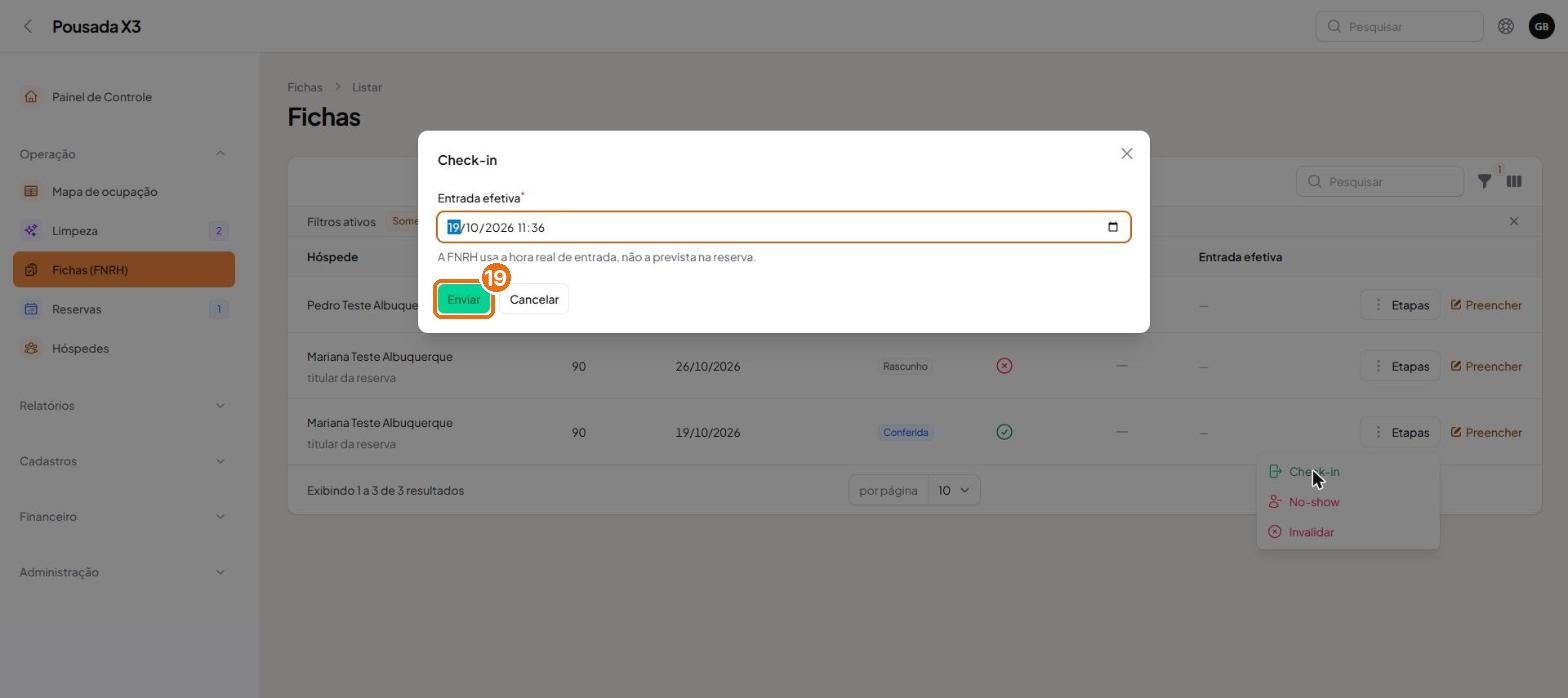Open the GB user avatar menu

1541,27
